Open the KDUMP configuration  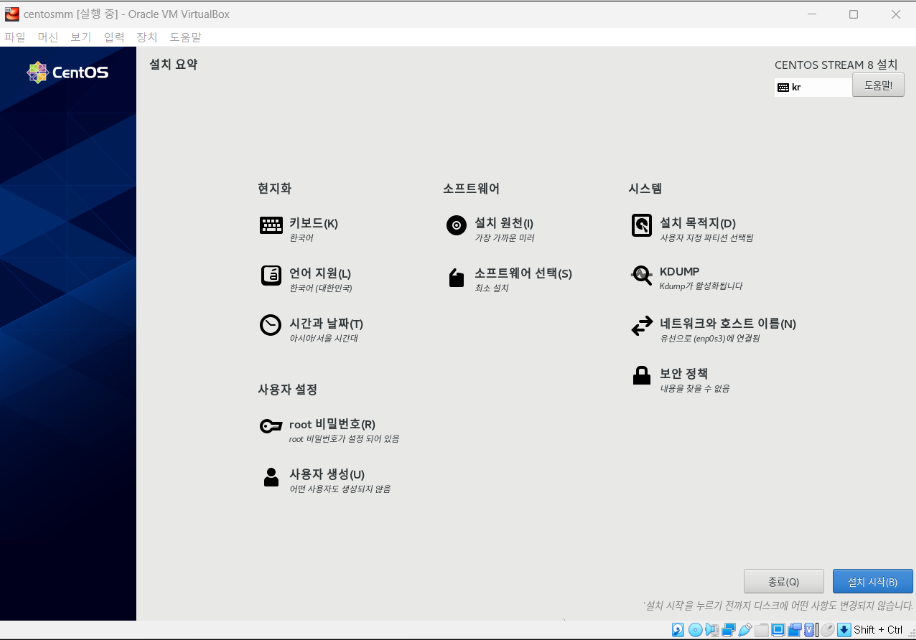(679, 272)
